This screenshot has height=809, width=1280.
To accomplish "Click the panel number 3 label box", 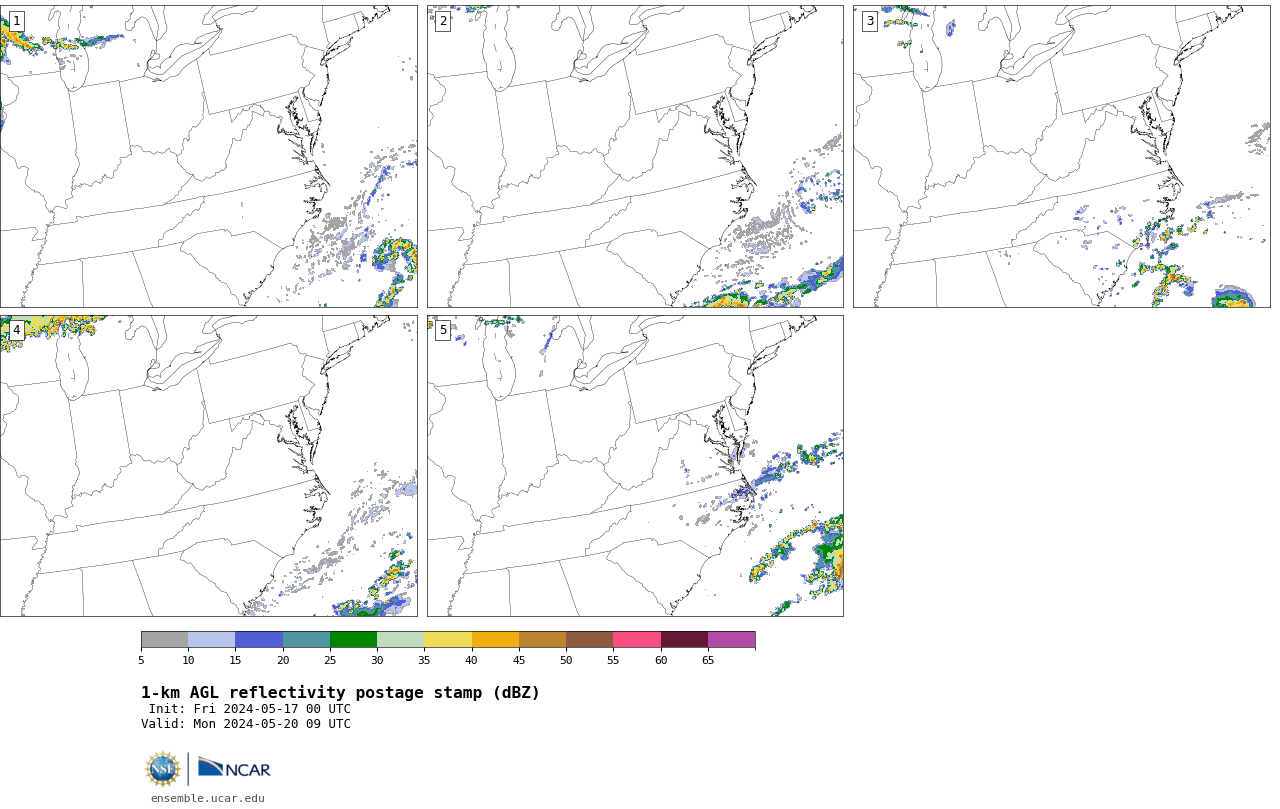I will tap(870, 21).
